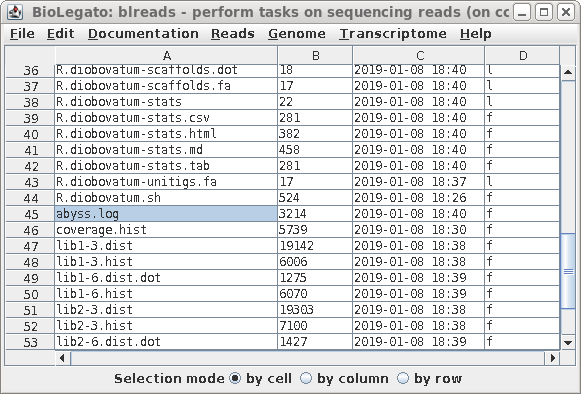This screenshot has height=394, width=581.
Task: Open the Reads menu
Action: pyautogui.click(x=233, y=34)
